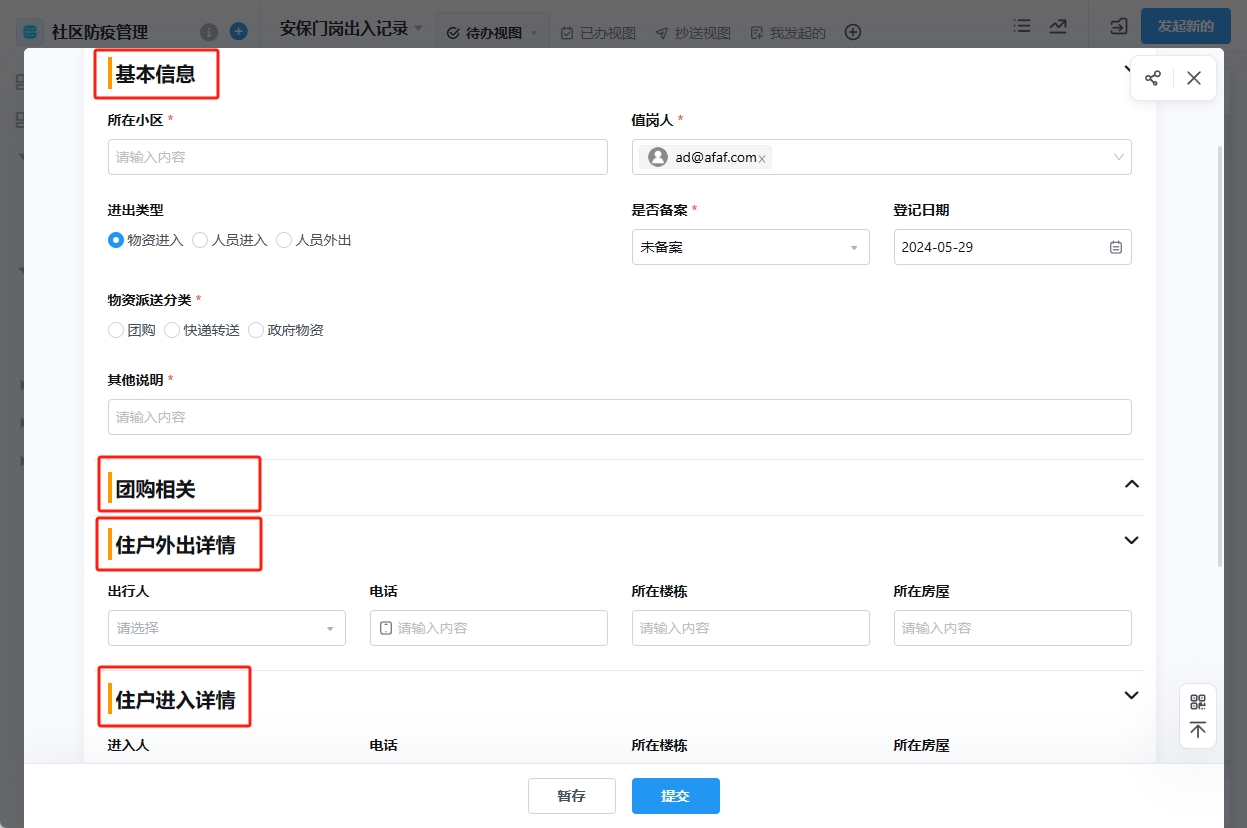Click the plus icon beside 社区防疫管理
Viewport: 1247px width, 828px height.
pos(238,31)
